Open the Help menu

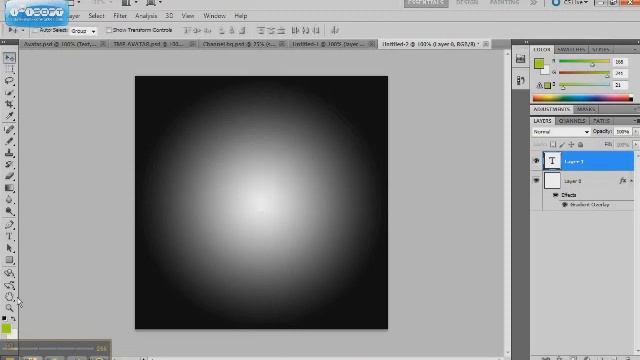coord(241,16)
